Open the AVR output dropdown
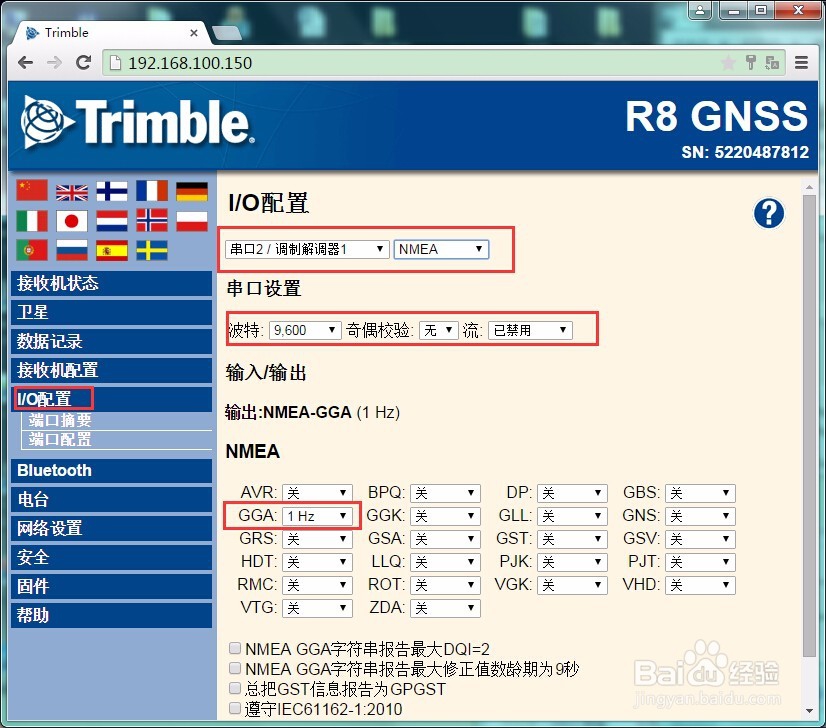 point(317,493)
